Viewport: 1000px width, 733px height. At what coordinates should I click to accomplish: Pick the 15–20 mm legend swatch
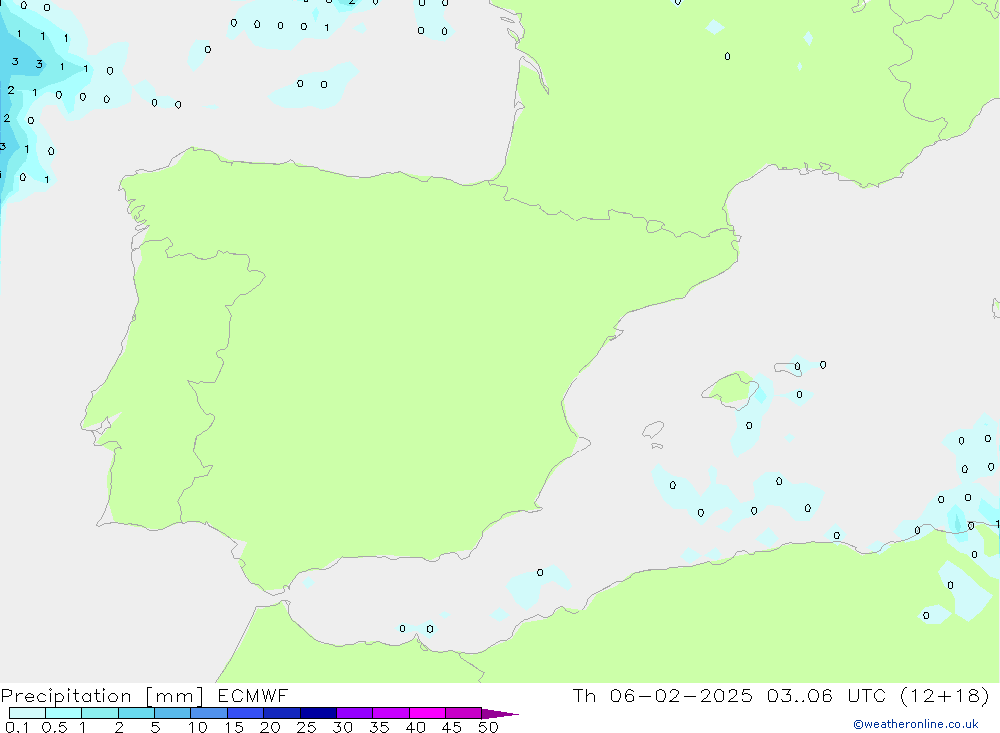246,713
